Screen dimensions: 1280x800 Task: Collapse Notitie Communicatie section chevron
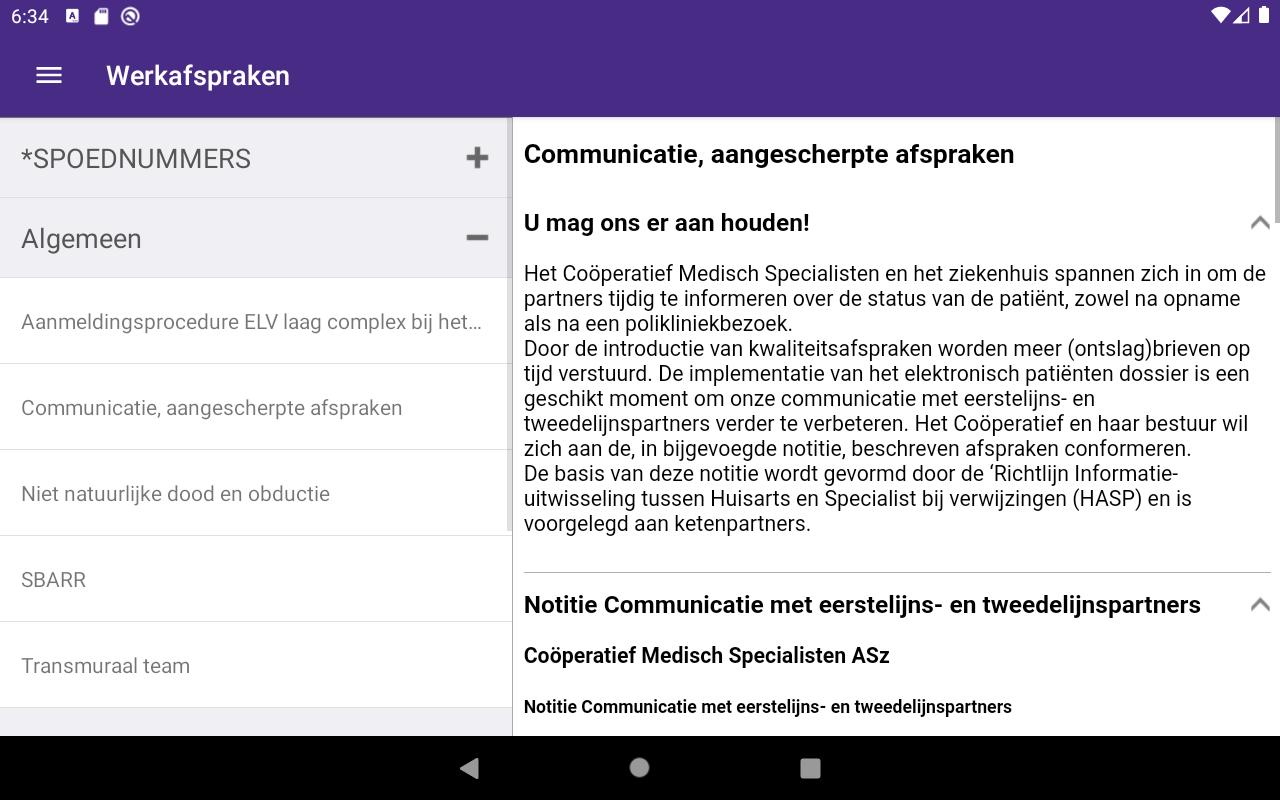point(1260,605)
